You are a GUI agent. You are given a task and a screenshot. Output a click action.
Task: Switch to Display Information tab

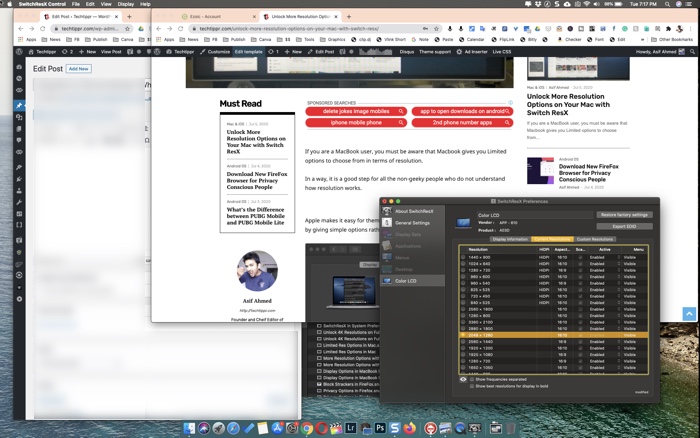[x=510, y=239]
